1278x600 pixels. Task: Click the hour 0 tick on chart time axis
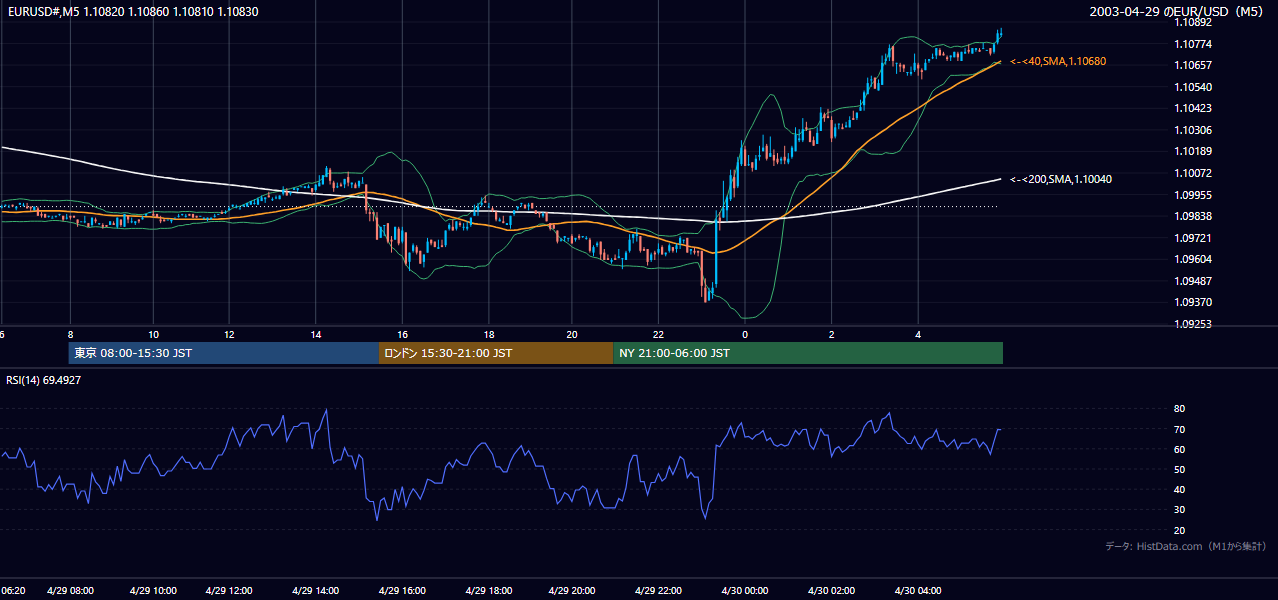745,334
